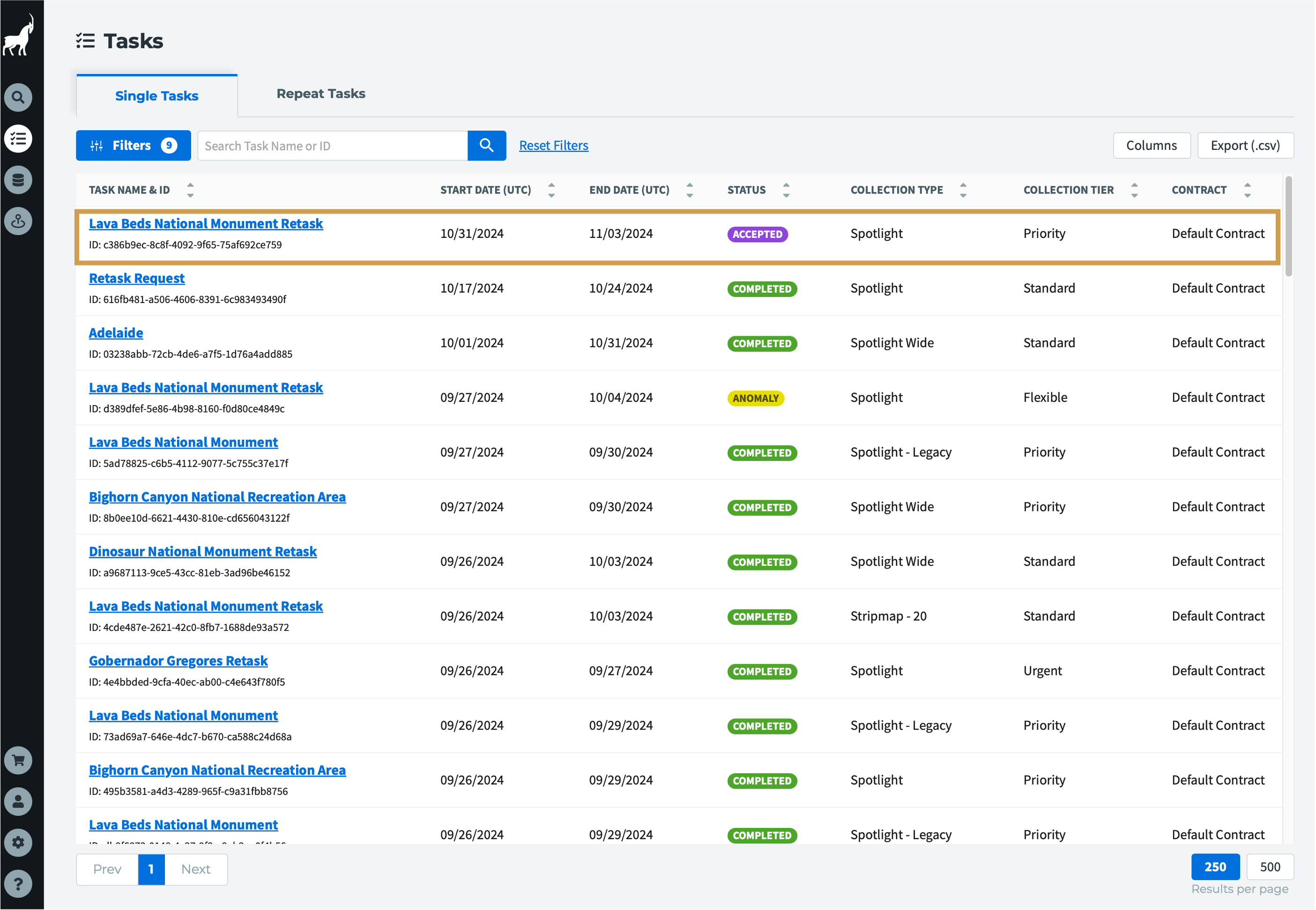Viewport: 1316px width, 910px height.
Task: Open Bighorn Canyon task starting 09/27/2024
Action: pyautogui.click(x=217, y=497)
